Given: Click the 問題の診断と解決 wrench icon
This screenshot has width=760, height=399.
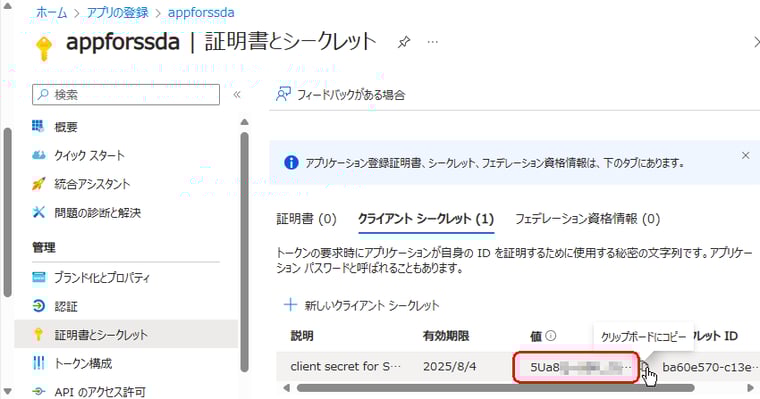Looking at the screenshot, I should point(38,212).
